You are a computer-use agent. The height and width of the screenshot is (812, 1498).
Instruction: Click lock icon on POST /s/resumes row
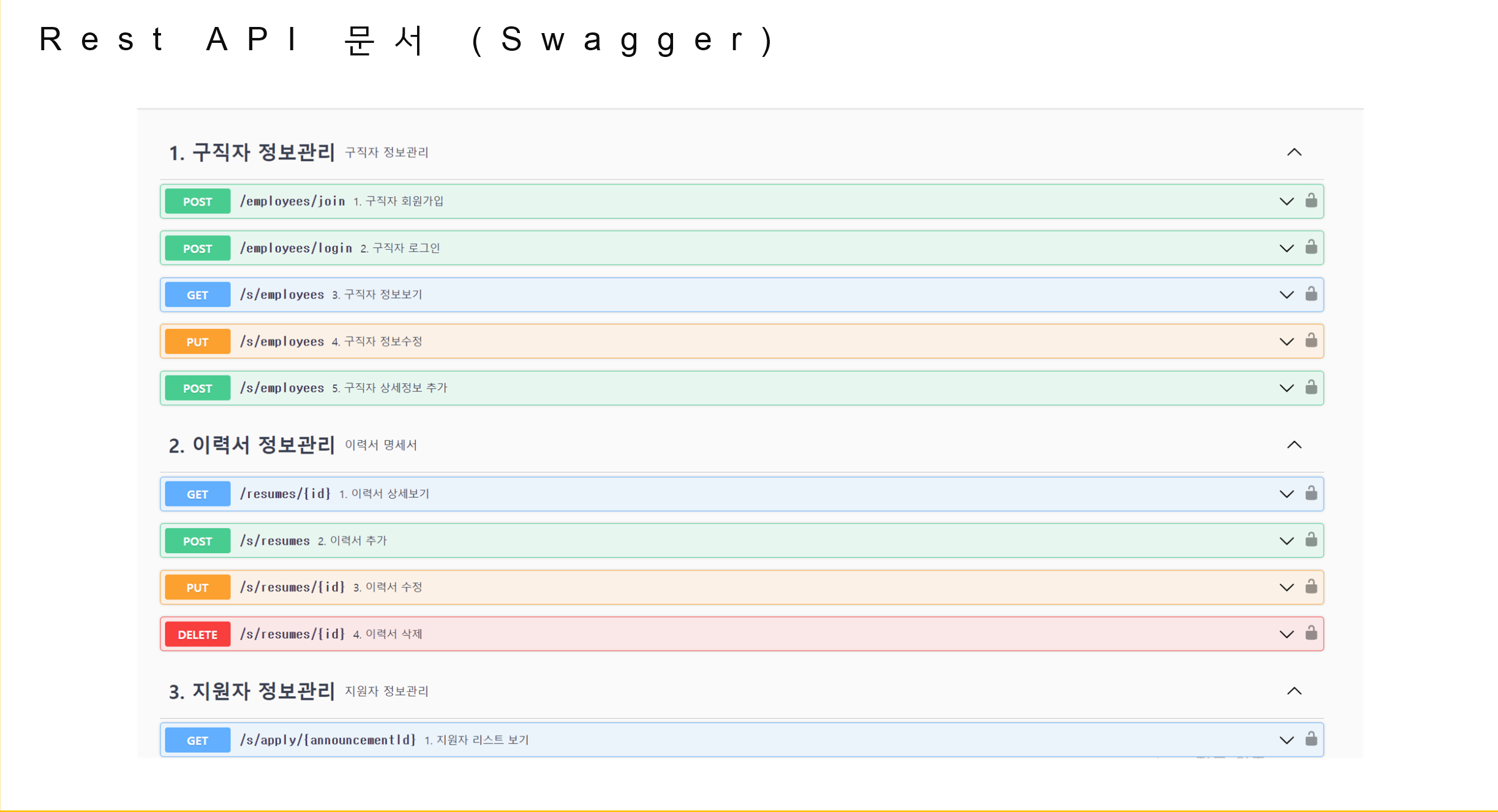[x=1311, y=540]
